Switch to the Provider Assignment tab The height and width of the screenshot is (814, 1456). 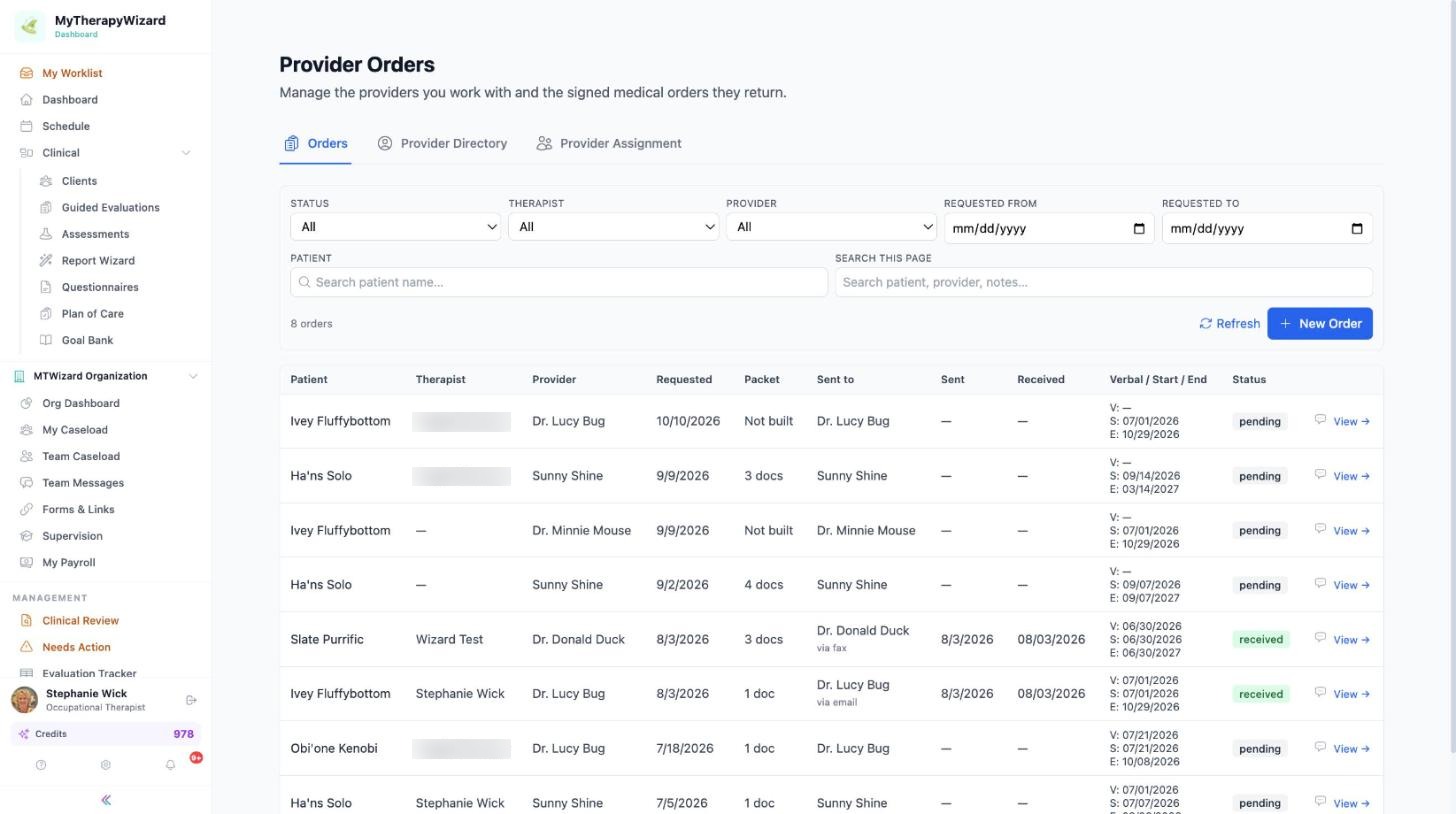coord(608,143)
